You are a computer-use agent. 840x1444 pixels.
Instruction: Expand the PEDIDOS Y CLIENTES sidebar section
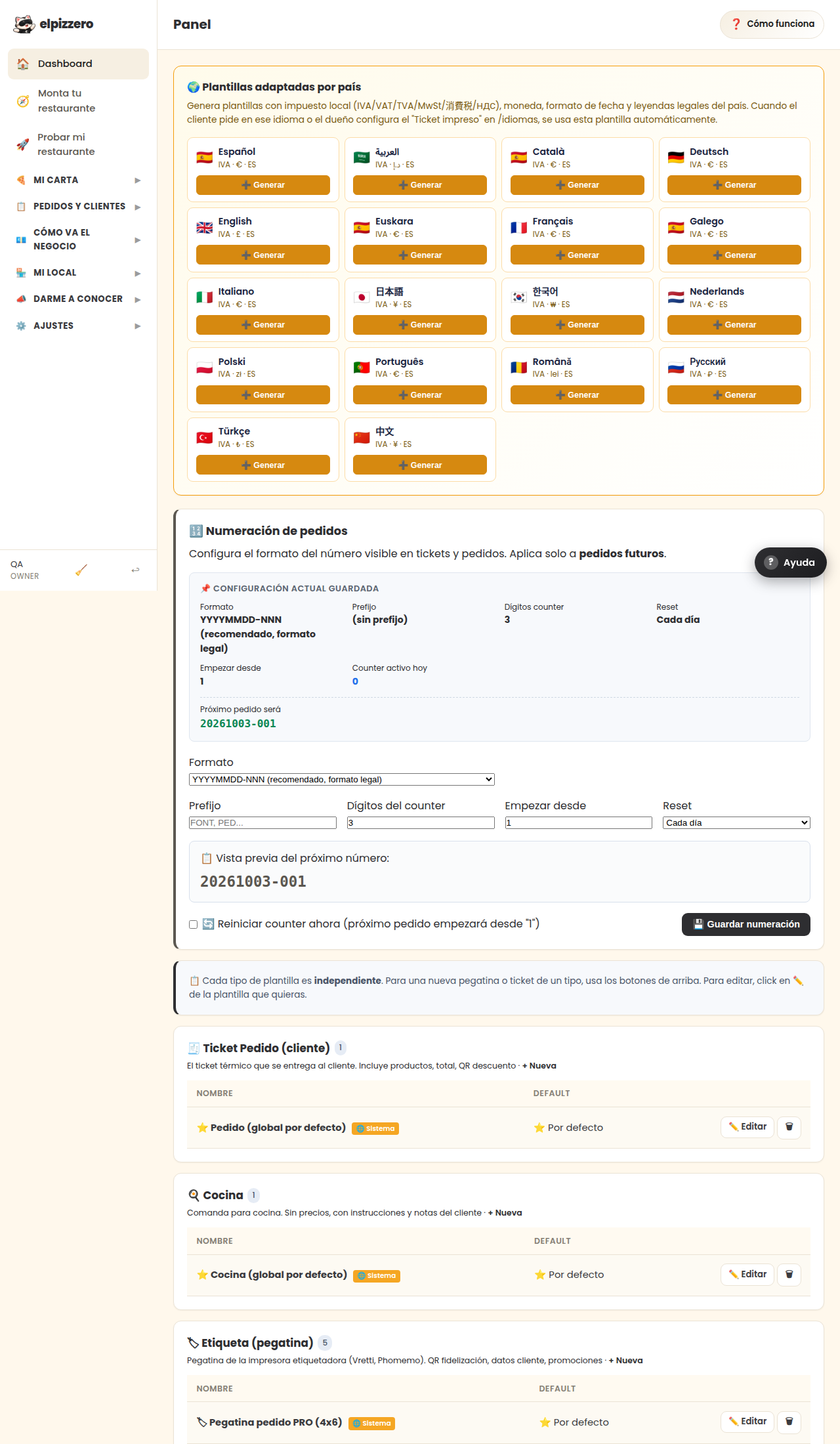click(79, 206)
